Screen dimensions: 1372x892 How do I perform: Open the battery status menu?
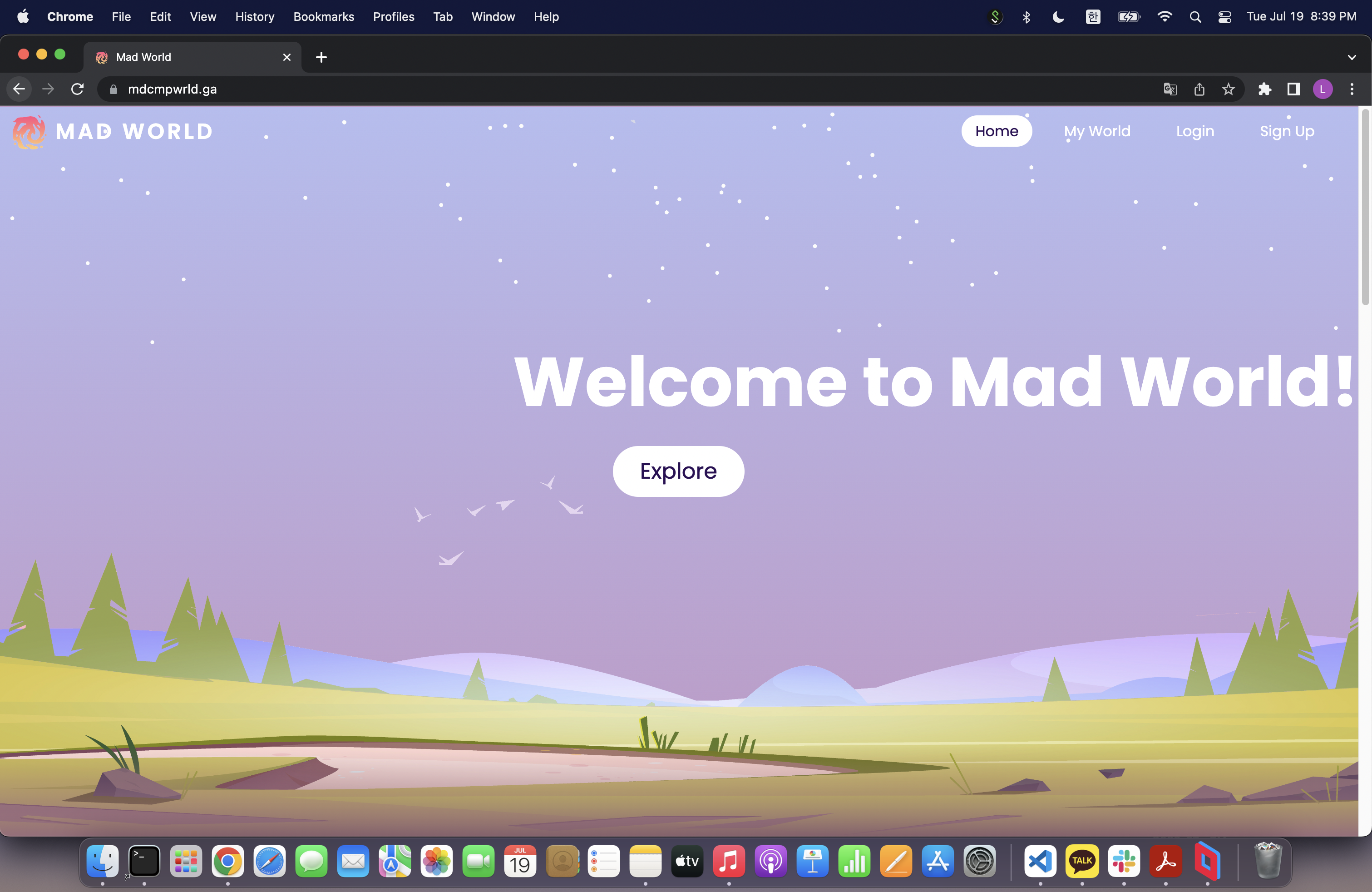coord(1129,17)
